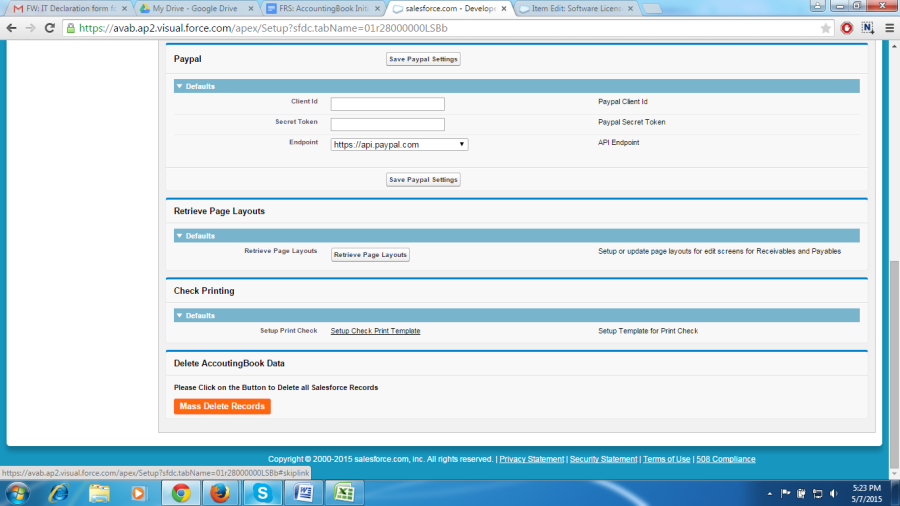The width and height of the screenshot is (900, 506).
Task: Open Firefox from the taskbar
Action: (x=221, y=492)
